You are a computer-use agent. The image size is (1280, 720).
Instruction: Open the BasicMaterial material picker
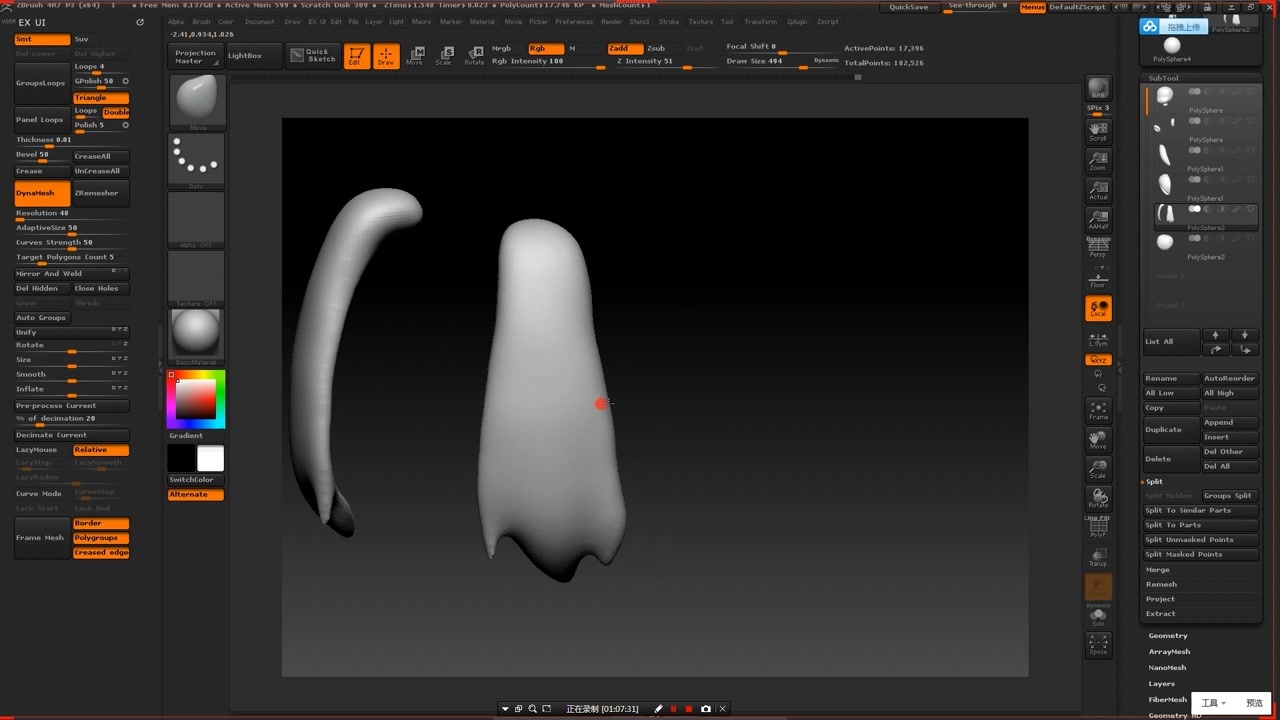[196, 337]
